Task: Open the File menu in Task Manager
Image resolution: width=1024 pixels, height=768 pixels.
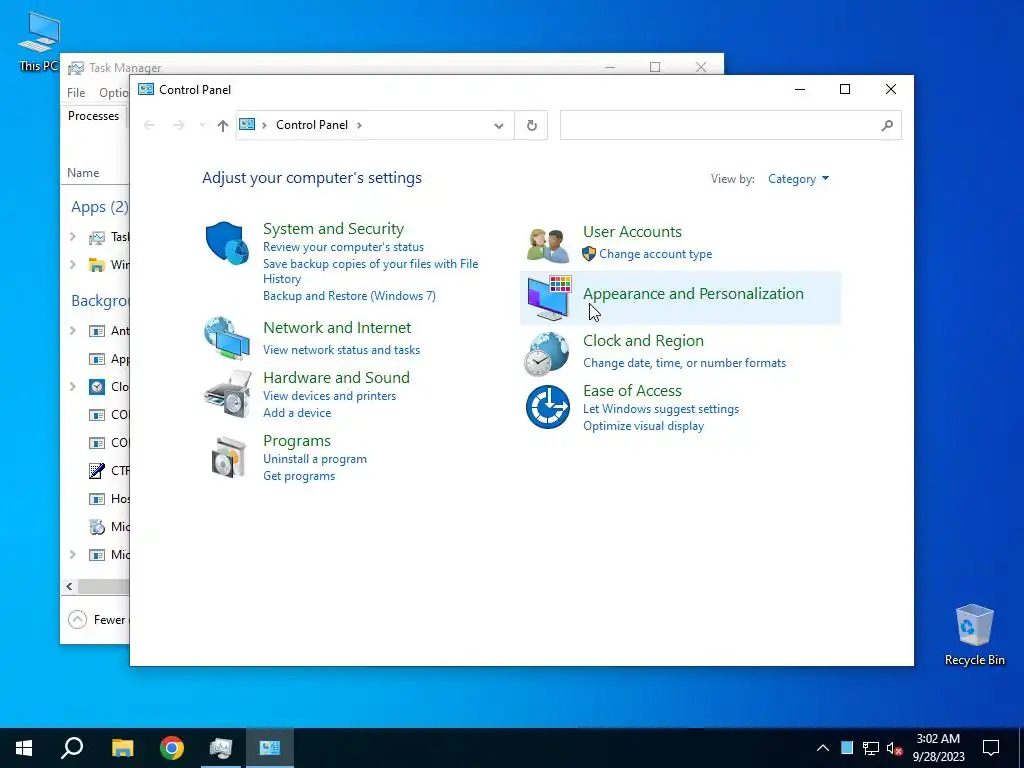Action: (x=76, y=93)
